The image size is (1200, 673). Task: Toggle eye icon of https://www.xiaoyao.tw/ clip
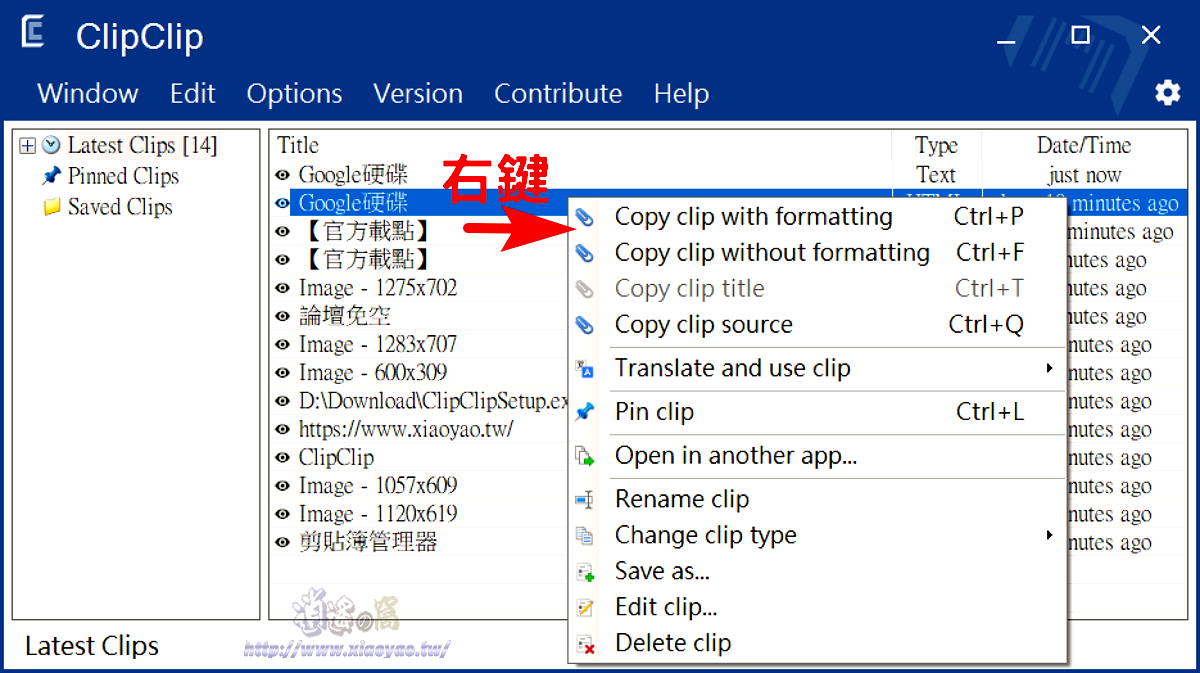coord(282,430)
